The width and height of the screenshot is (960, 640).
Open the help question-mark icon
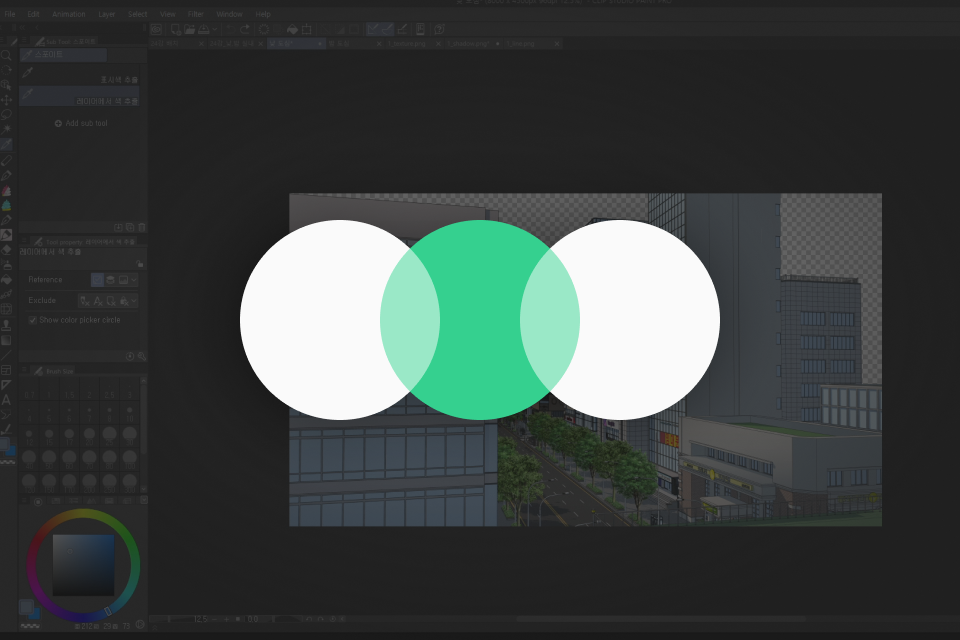click(439, 29)
